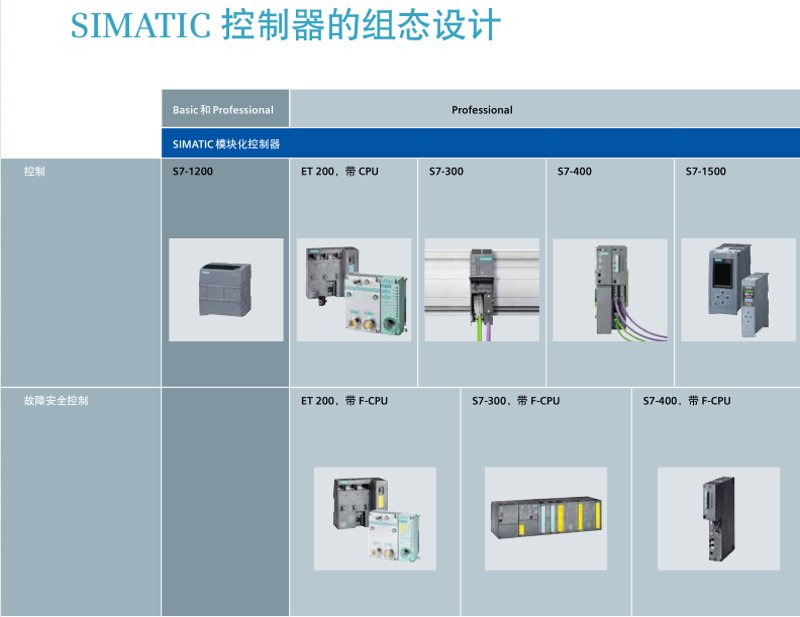Click the 'S7-300' column label
This screenshot has height=617, width=800.
446,171
